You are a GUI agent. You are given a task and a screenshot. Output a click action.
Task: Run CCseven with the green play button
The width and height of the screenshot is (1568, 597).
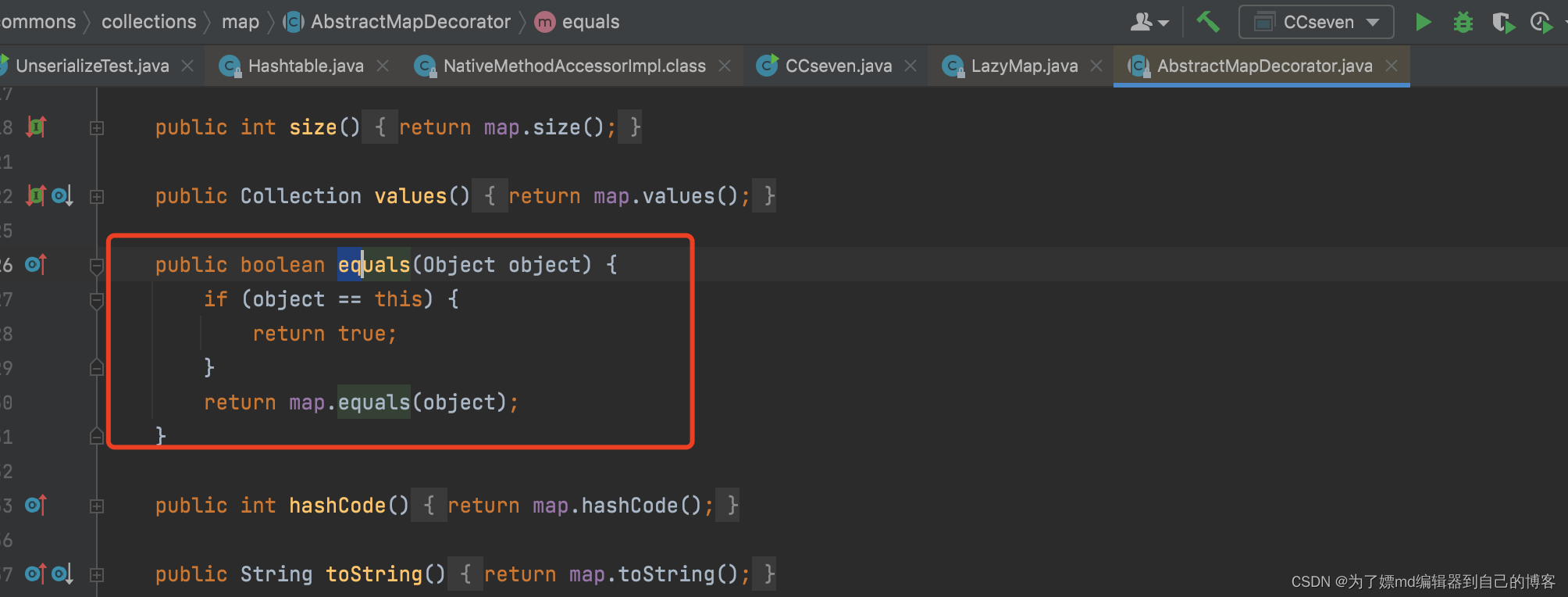click(1423, 22)
